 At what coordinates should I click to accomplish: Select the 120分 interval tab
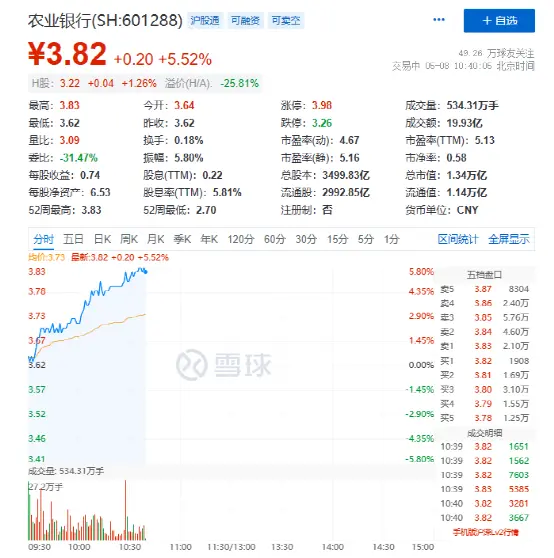(x=241, y=239)
